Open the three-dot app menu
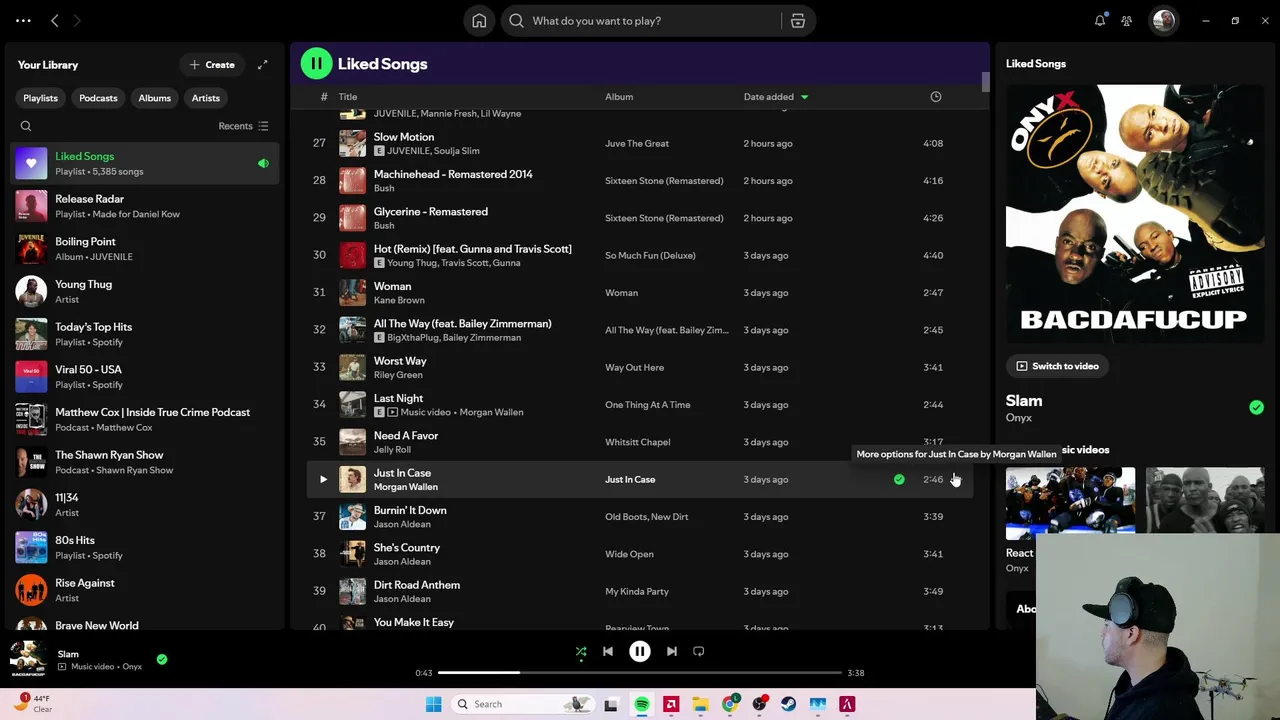This screenshot has width=1280, height=720. tap(23, 21)
